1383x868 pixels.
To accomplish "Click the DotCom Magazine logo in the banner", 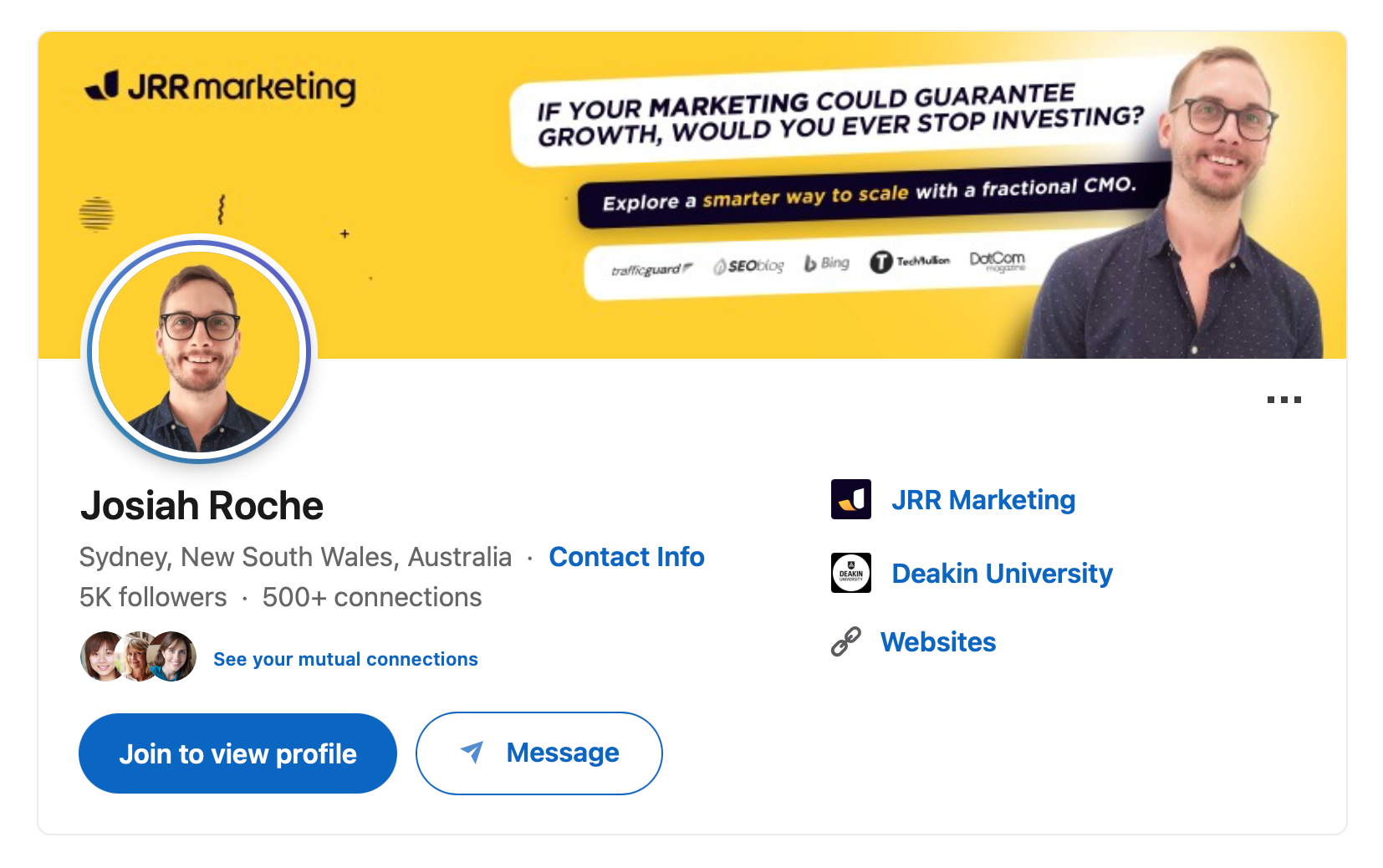I will pos(997,262).
